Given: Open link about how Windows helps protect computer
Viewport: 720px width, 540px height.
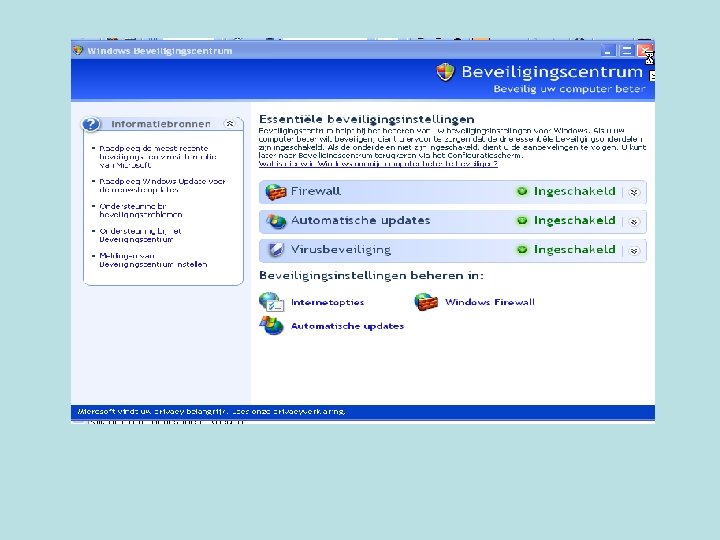Looking at the screenshot, I should click(x=378, y=163).
